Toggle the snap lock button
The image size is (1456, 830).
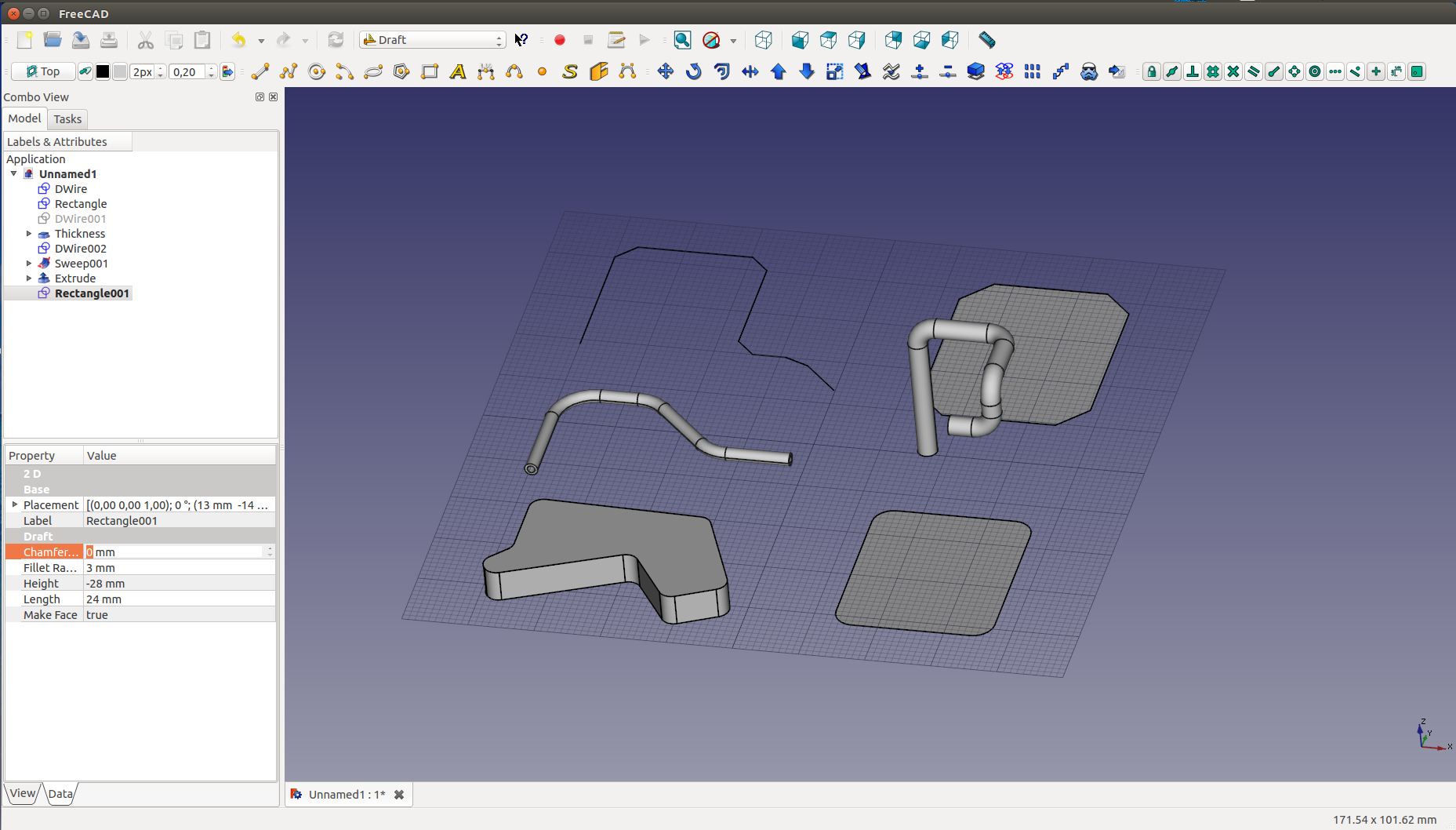tap(1151, 72)
